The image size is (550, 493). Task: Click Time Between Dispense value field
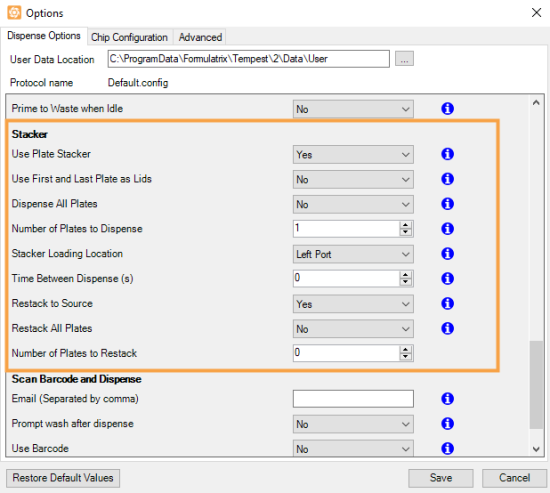point(347,279)
